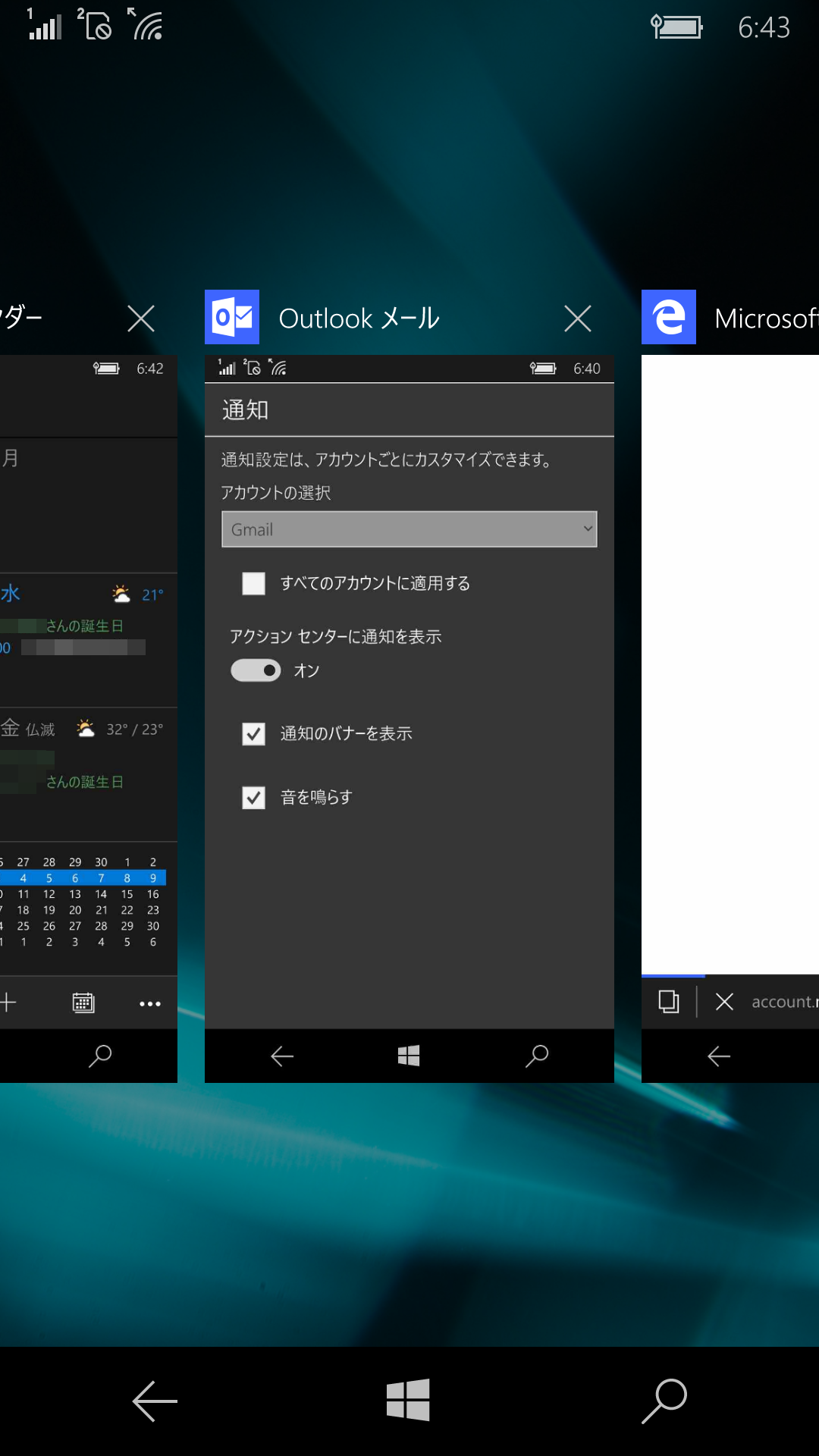Tap the account address bar in Edge
The image size is (819, 1456).
785,1002
